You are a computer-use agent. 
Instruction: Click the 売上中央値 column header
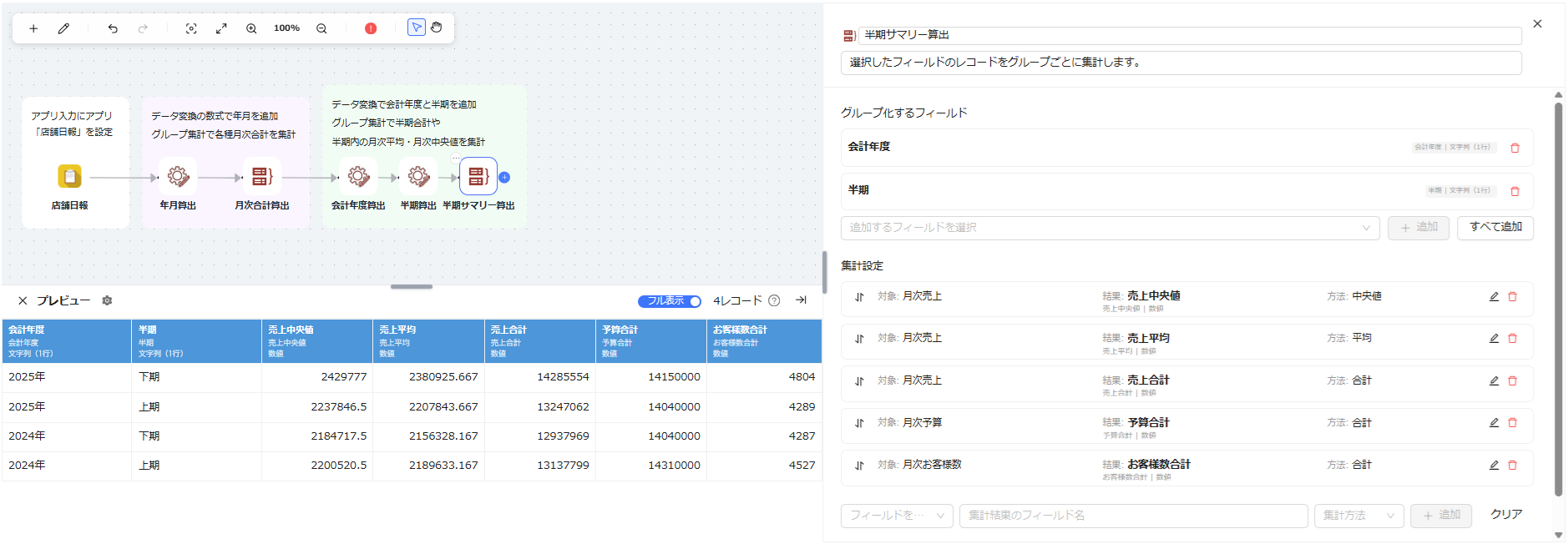point(316,341)
